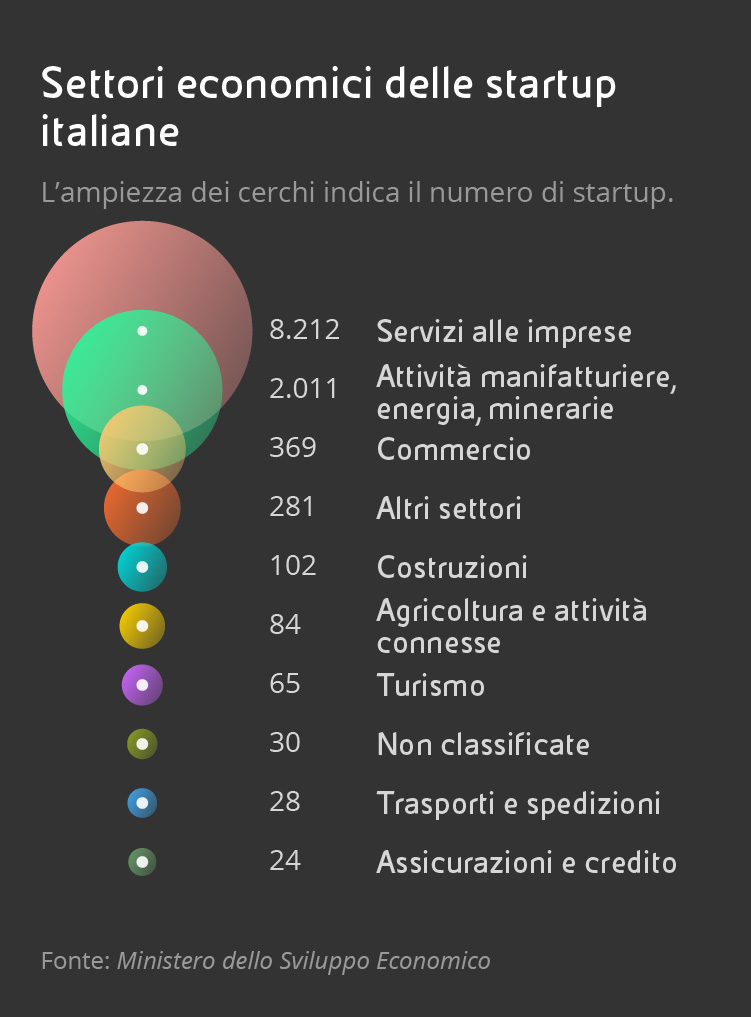Select the yellow Agricoltura bubble
Image resolution: width=751 pixels, height=1017 pixels.
(x=142, y=626)
